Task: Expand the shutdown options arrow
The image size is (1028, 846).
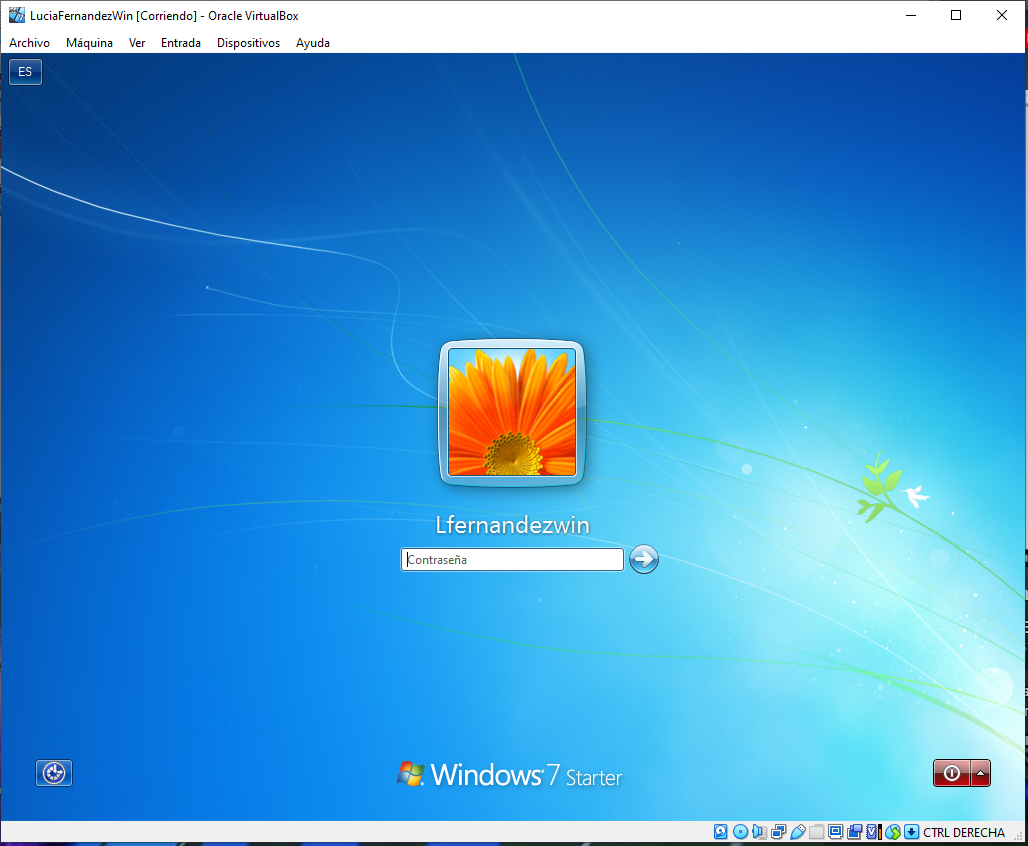Action: (x=981, y=773)
